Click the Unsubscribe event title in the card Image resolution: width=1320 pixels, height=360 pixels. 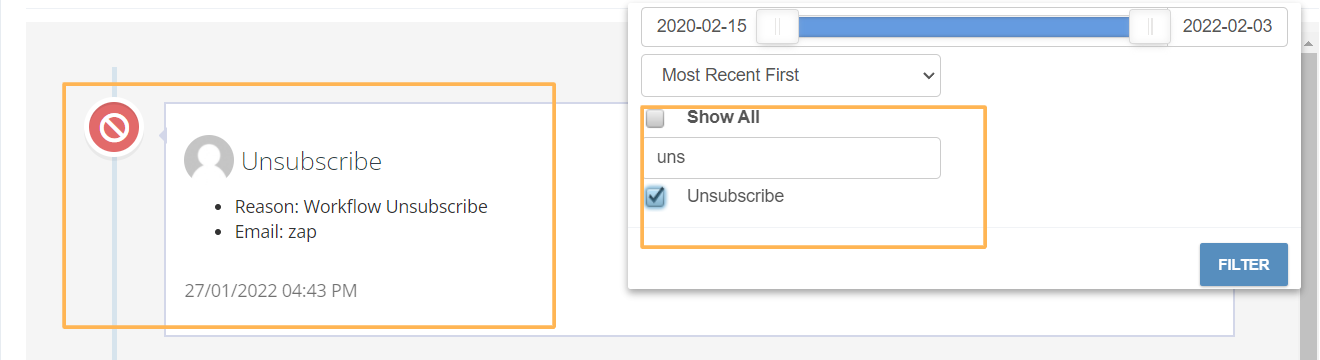(312, 161)
